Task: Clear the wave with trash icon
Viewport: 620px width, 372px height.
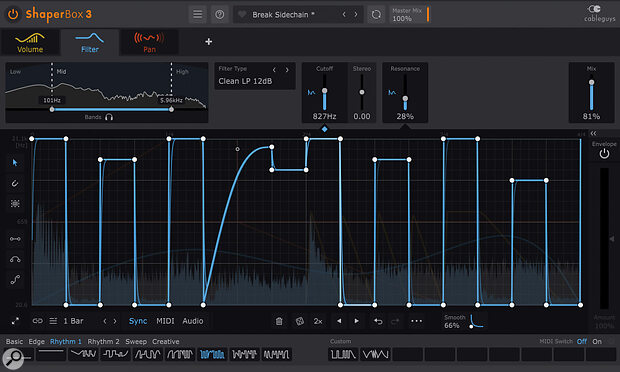Action: [x=279, y=321]
